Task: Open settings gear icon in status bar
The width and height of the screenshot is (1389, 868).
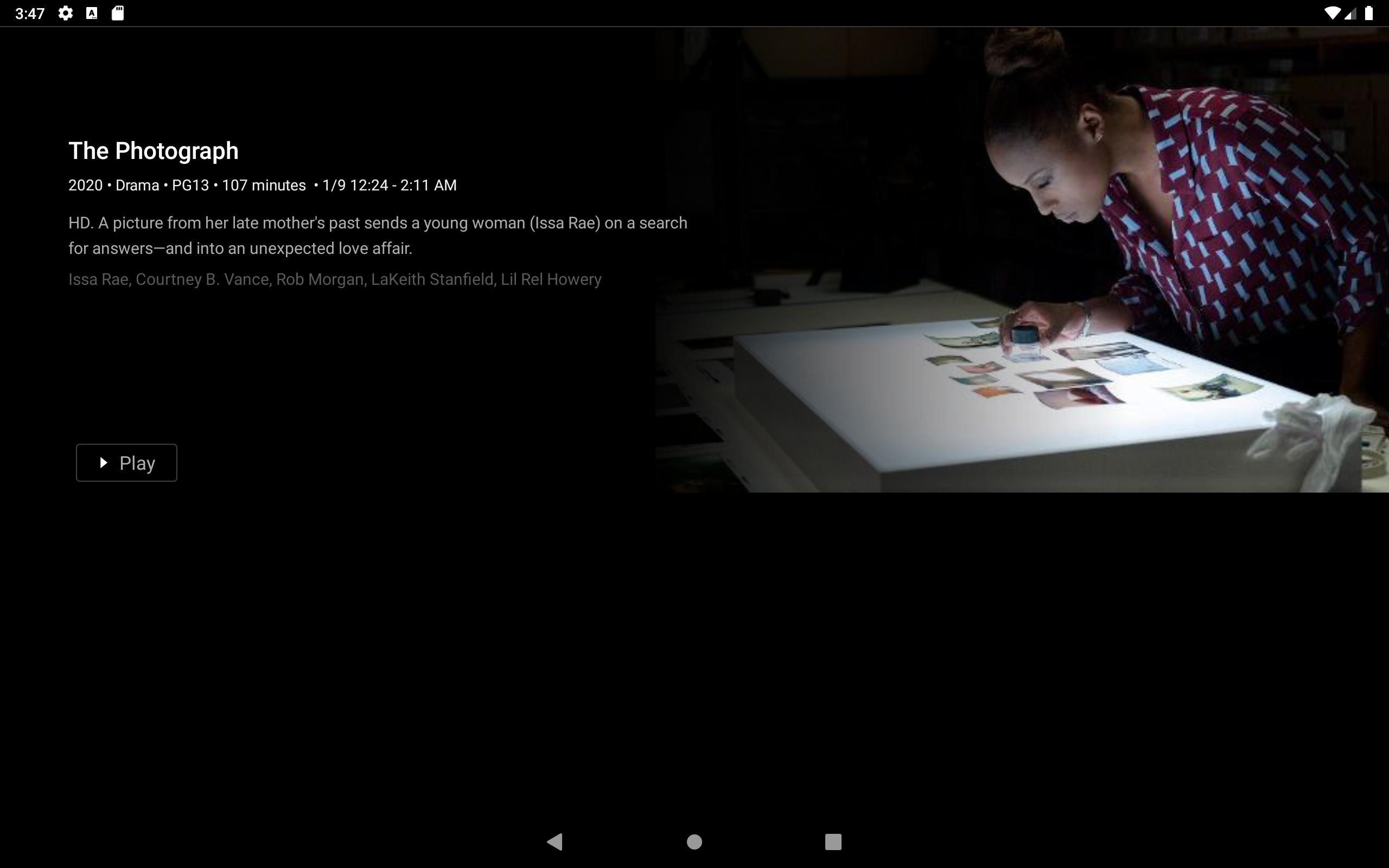Action: pyautogui.click(x=66, y=13)
